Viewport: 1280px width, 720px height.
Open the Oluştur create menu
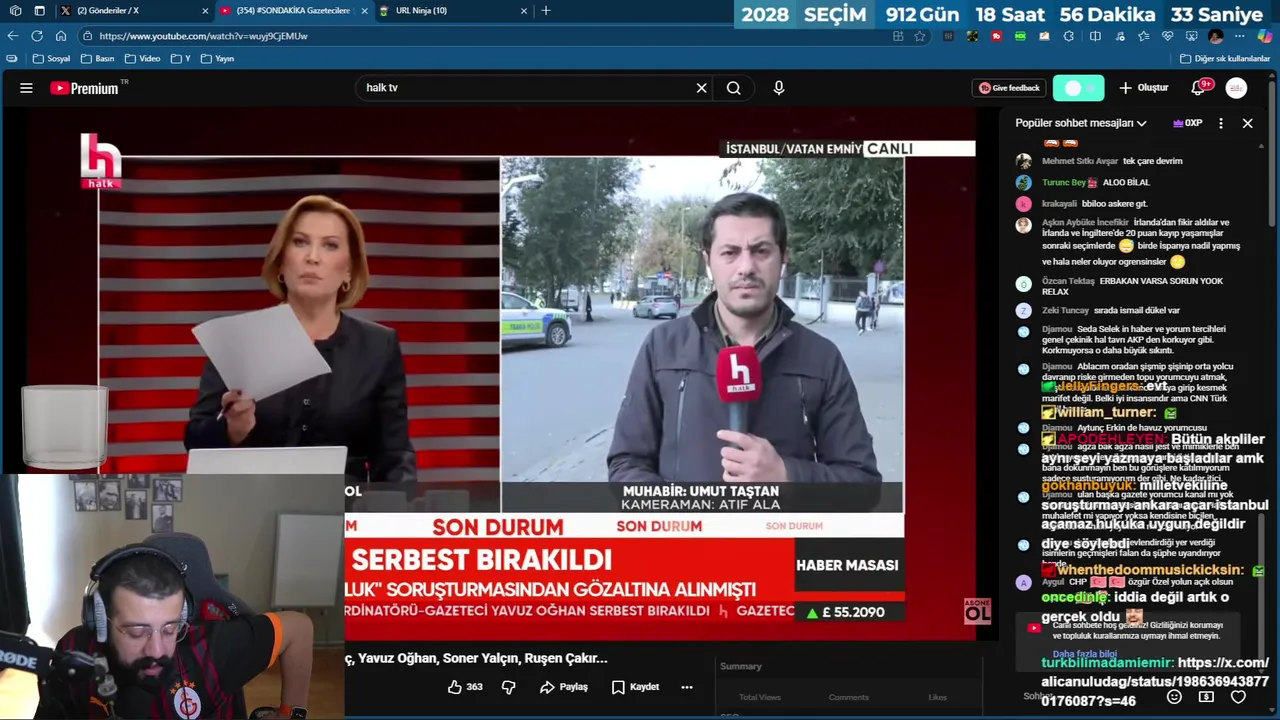(1143, 88)
